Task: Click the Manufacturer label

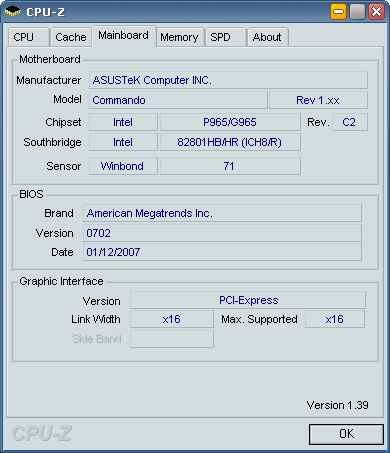Action: point(49,80)
